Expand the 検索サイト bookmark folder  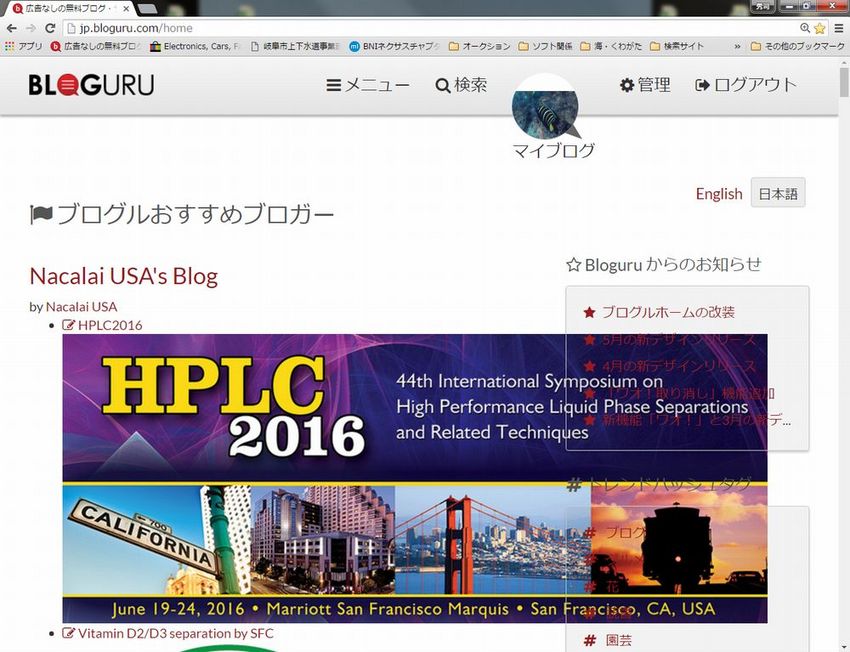[x=677, y=47]
